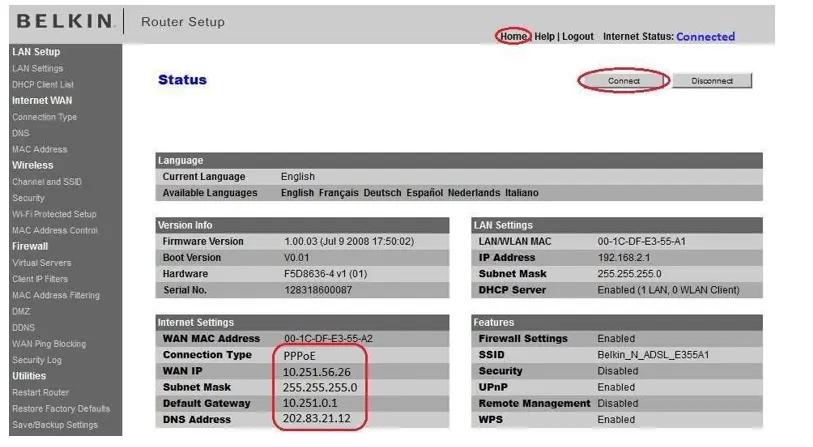
Task: Click the LAN IP Address value 192.168.2.1
Action: click(x=624, y=258)
